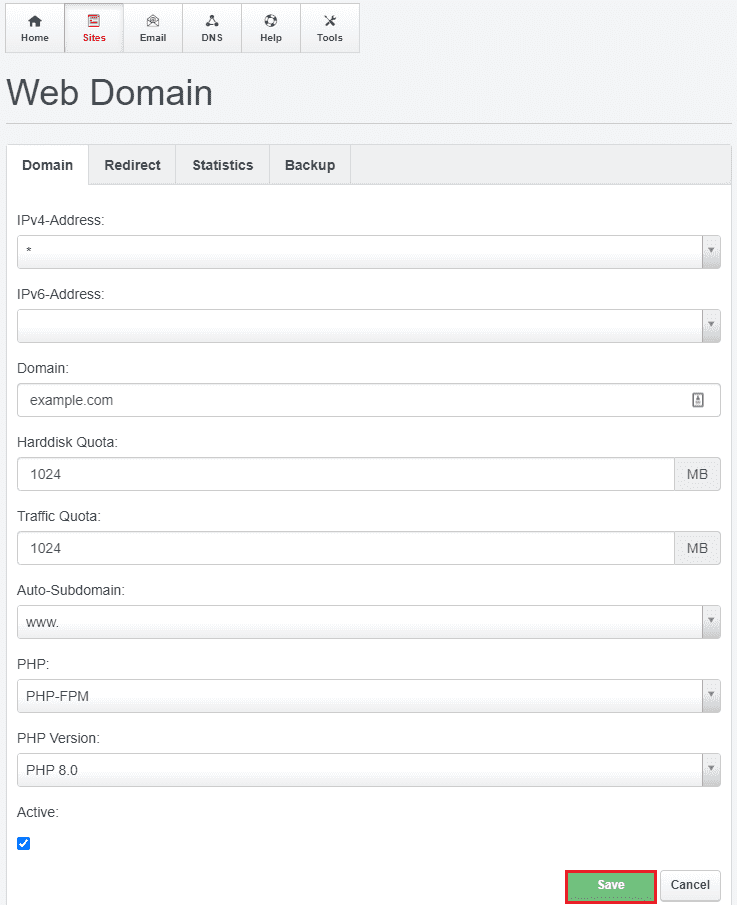Image resolution: width=737 pixels, height=905 pixels.
Task: Expand the IPv4-Address dropdown
Action: coord(368,252)
